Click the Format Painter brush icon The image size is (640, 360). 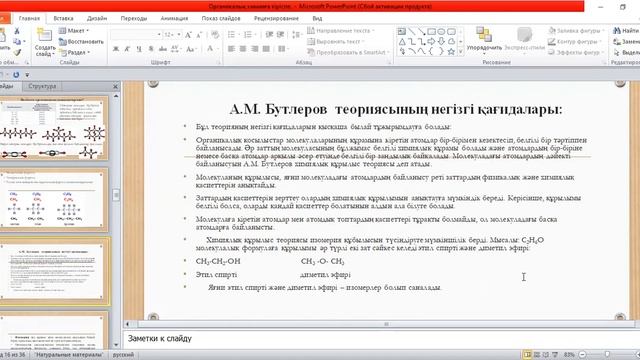(x=17, y=52)
